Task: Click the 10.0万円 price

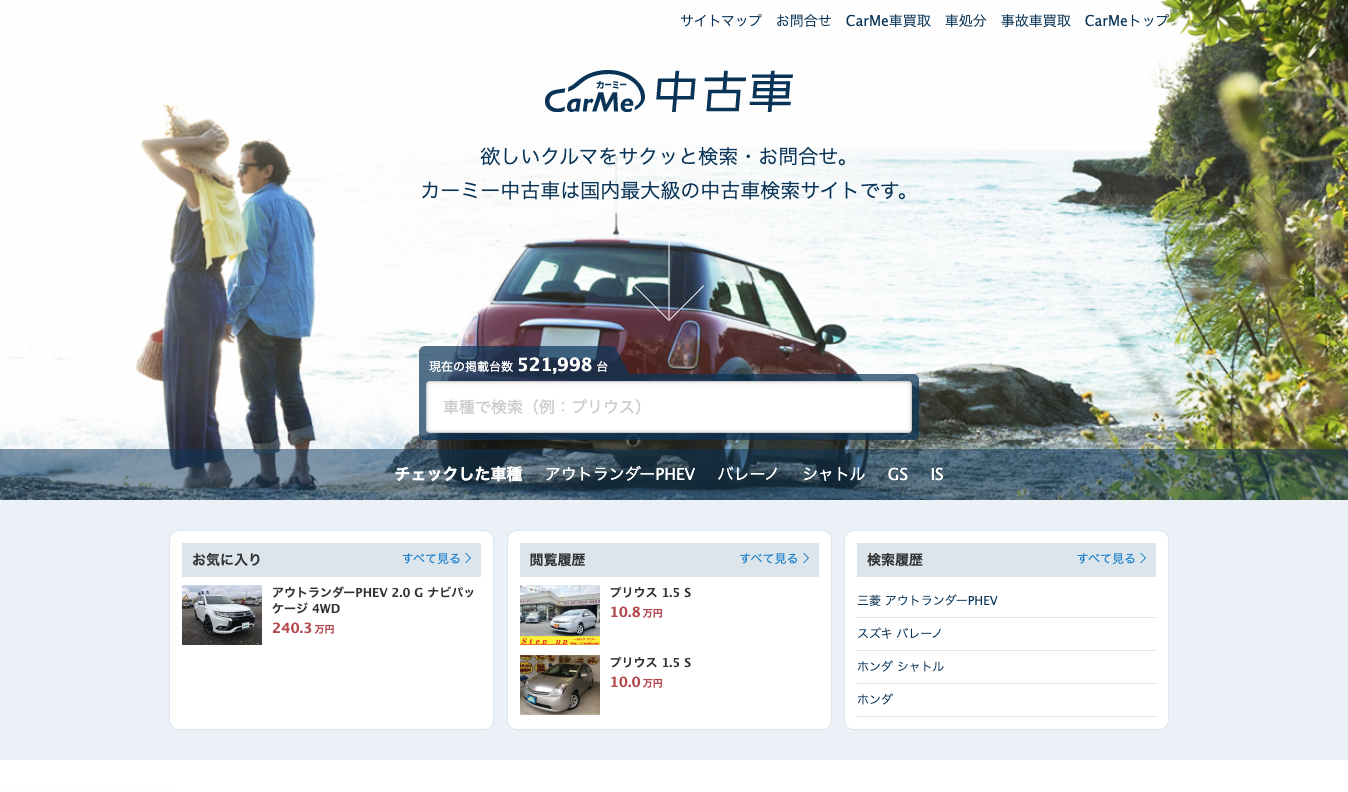Action: click(x=636, y=682)
